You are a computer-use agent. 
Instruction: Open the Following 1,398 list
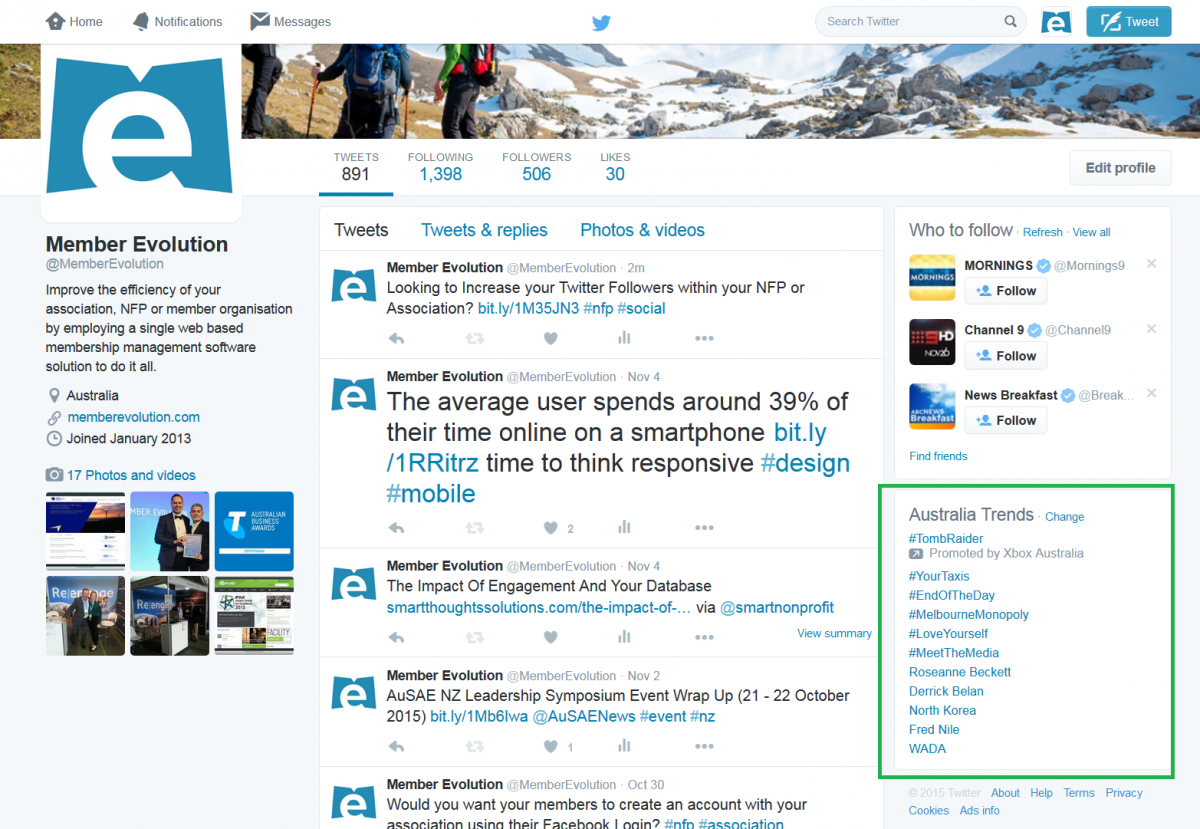[x=440, y=167]
